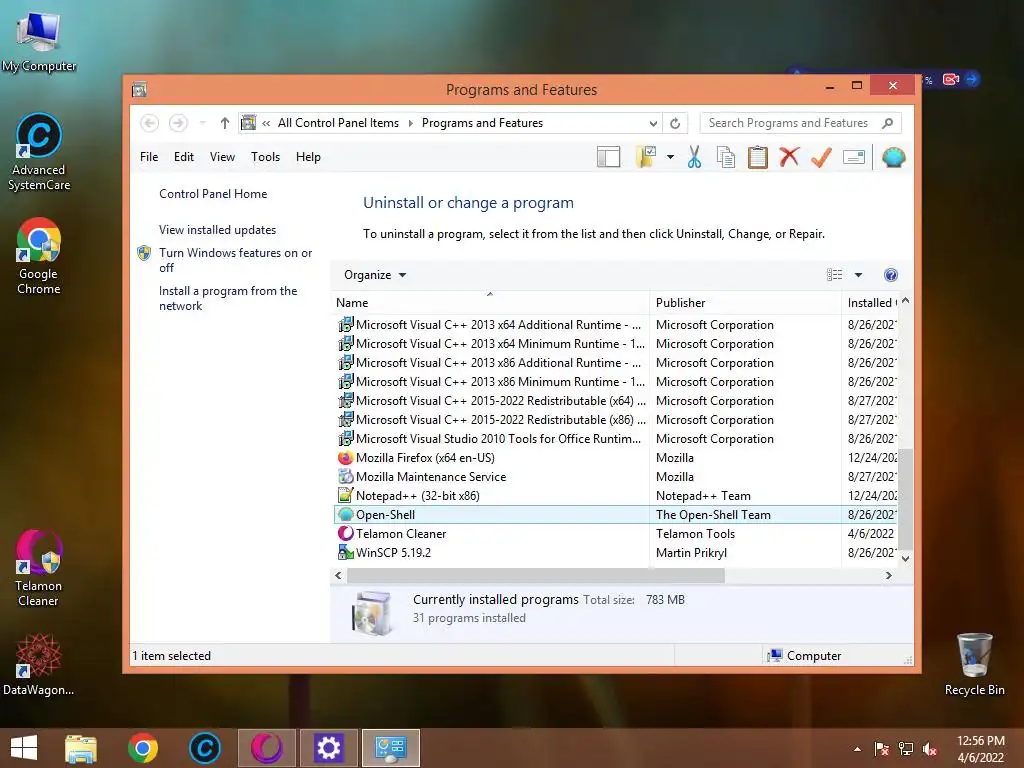Viewport: 1024px width, 768px height.
Task: Click the vertical scrollbar thumb
Action: coord(905,499)
